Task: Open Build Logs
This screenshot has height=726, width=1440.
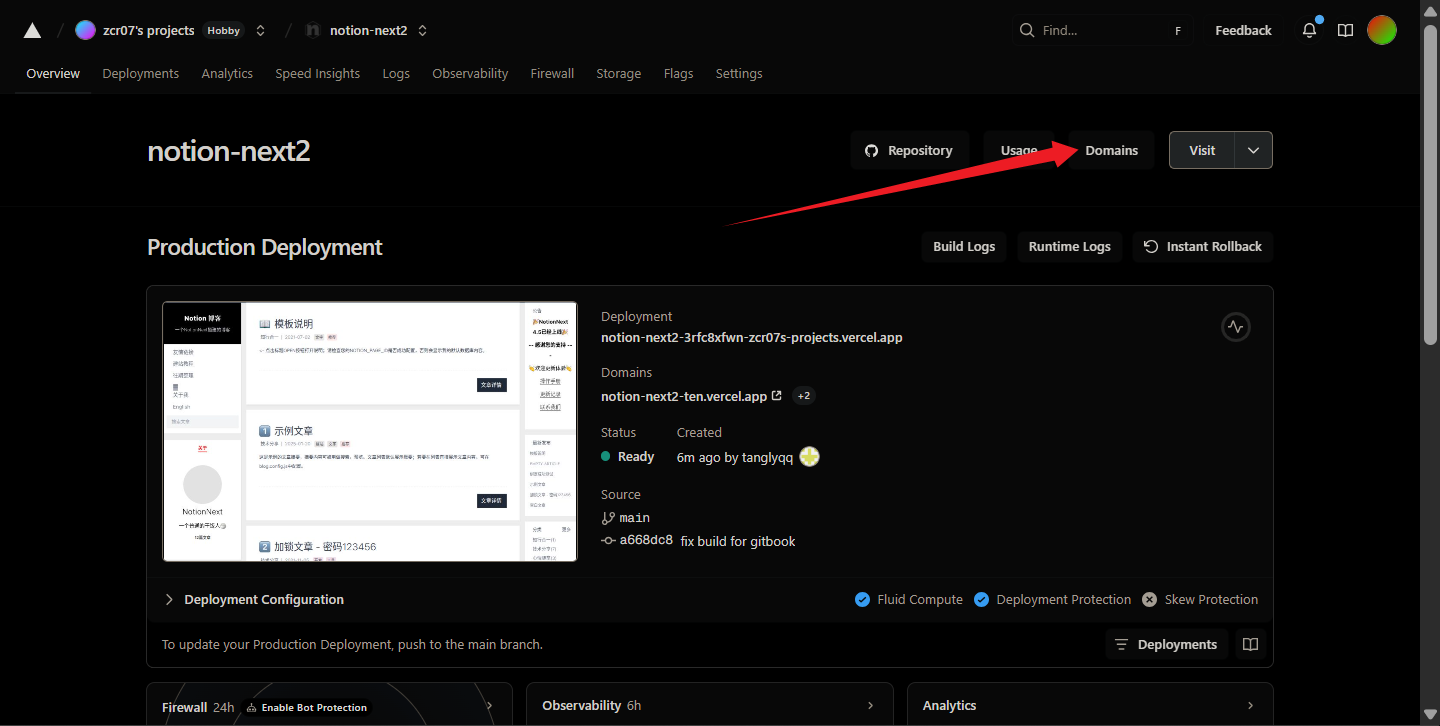Action: click(x=964, y=246)
